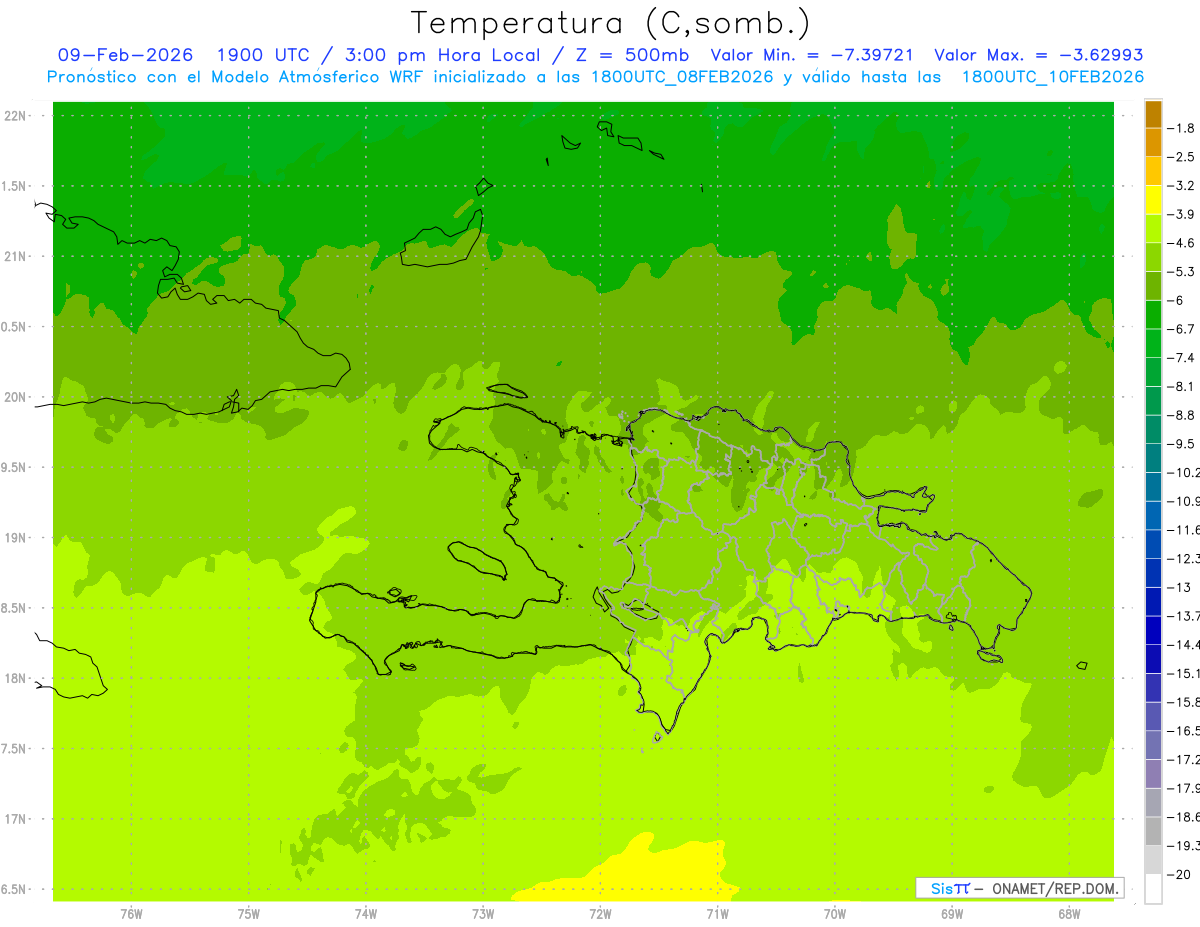Screen dimensions: 1200x927
Task: Click the 22N latitude label
Action: click(x=16, y=116)
